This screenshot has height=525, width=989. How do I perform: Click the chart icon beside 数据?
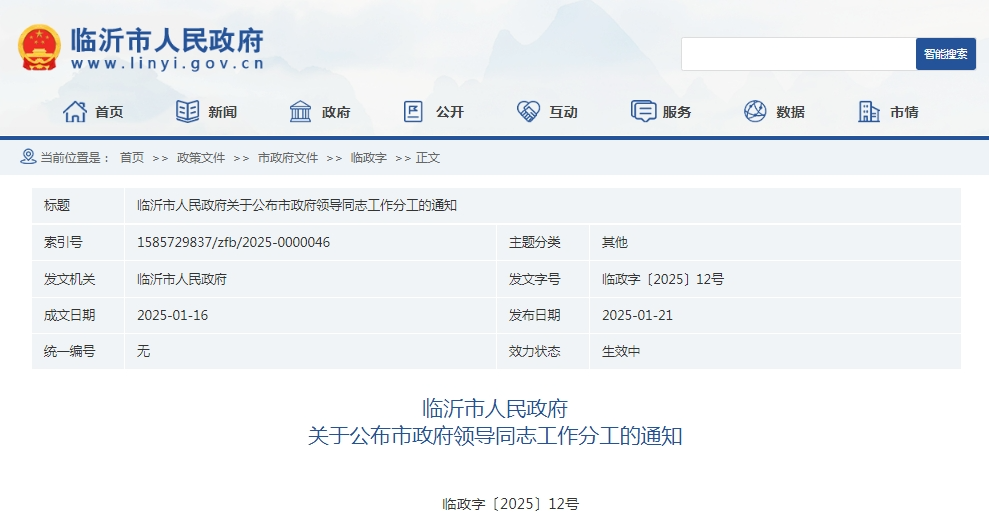point(755,112)
